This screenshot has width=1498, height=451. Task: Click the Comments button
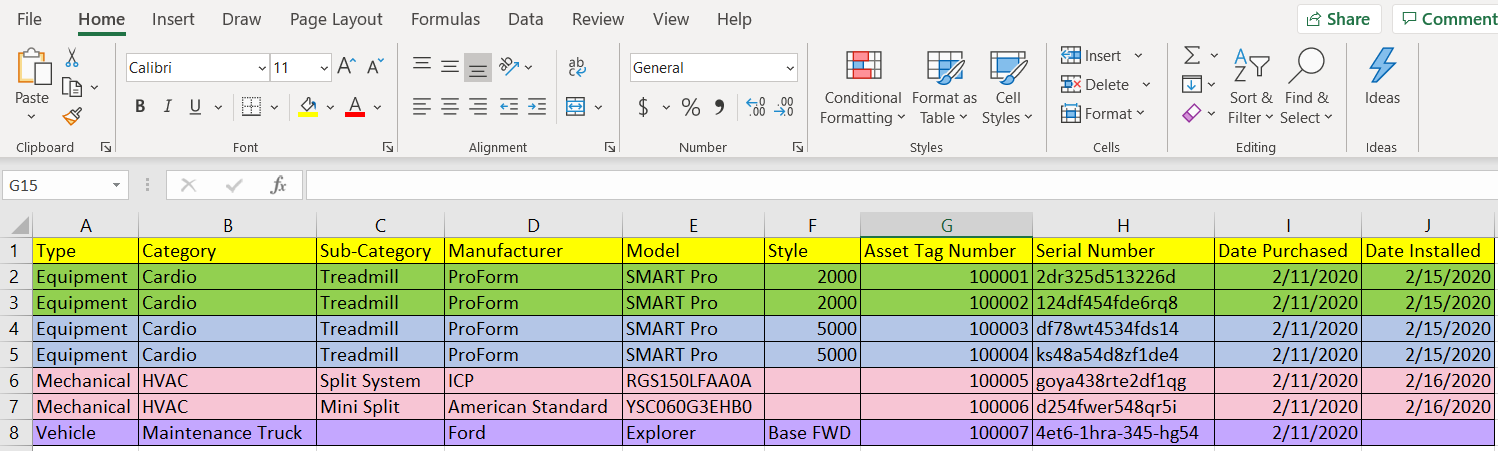[1446, 19]
